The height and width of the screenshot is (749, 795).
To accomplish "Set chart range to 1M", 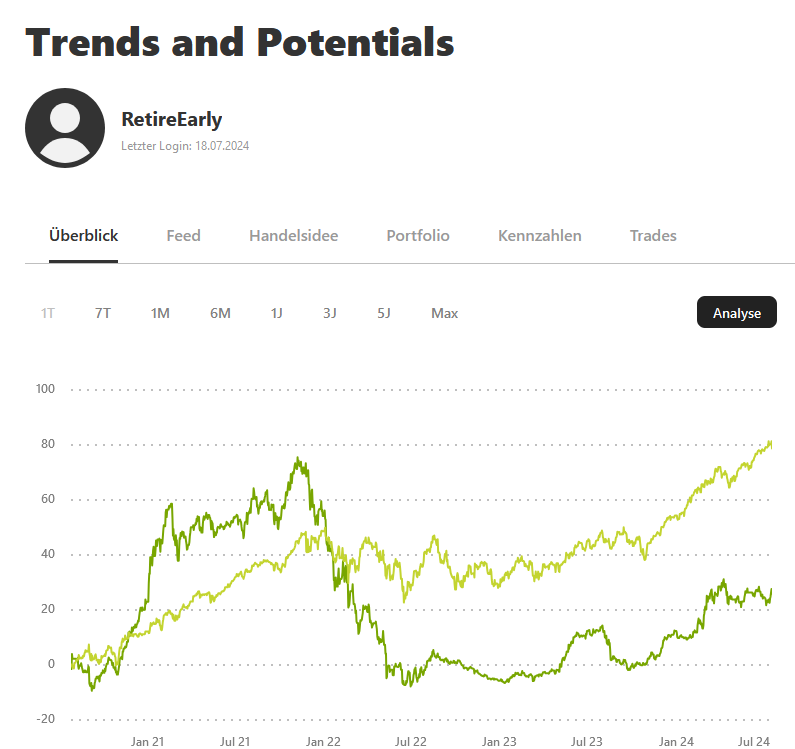I will (160, 313).
